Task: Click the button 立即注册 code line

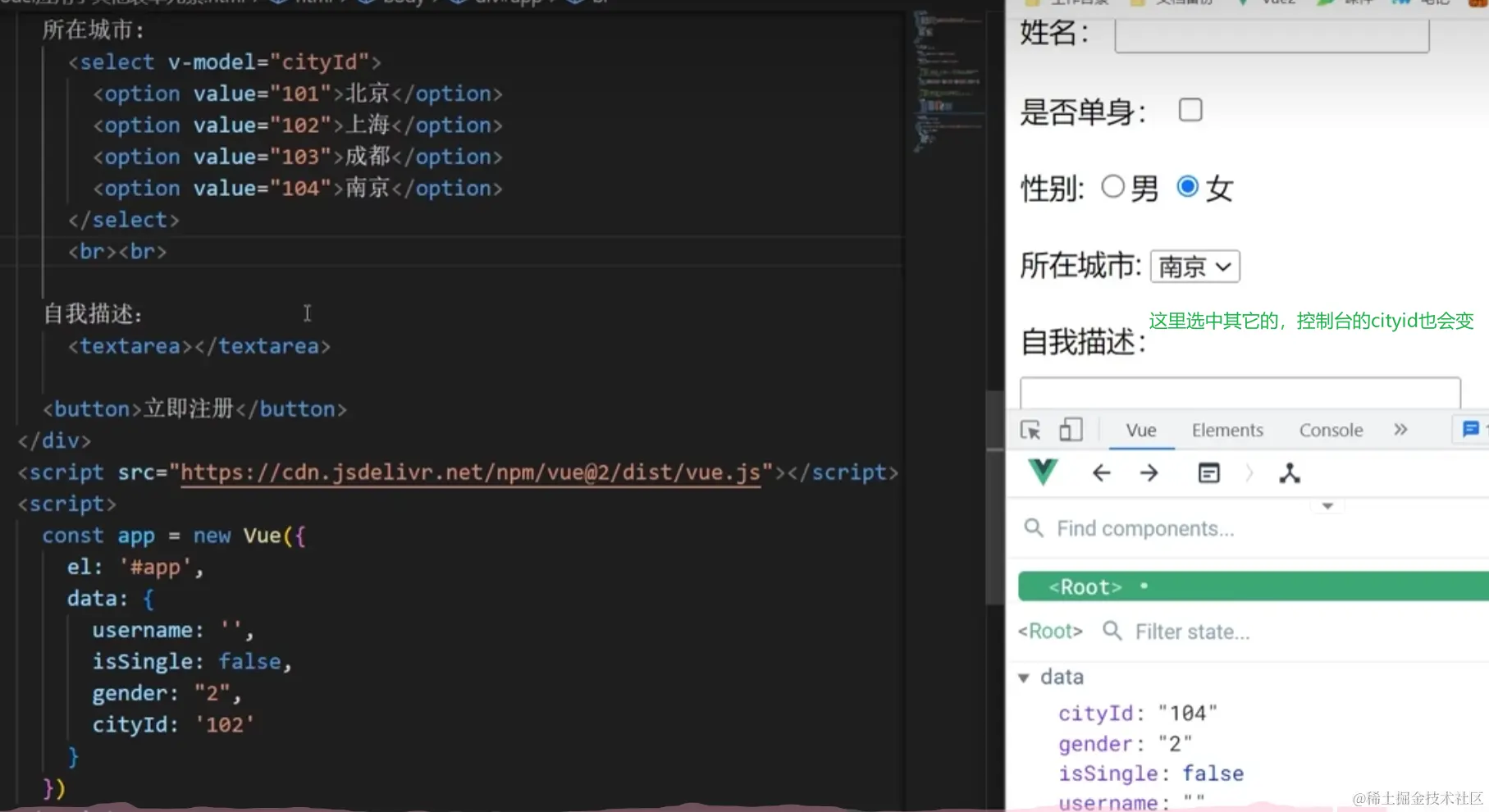Action: click(195, 408)
